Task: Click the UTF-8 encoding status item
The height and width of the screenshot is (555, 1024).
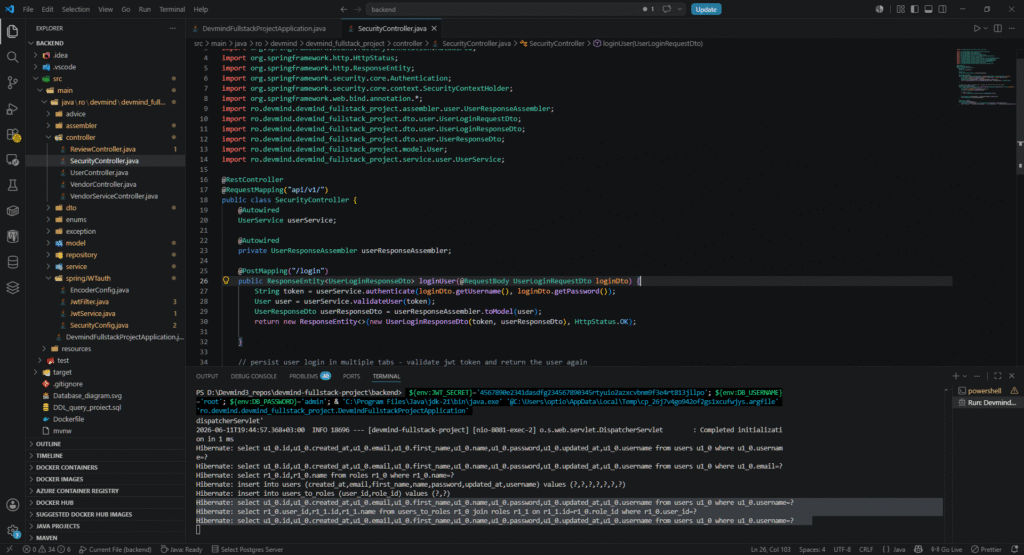Action: click(x=842, y=549)
